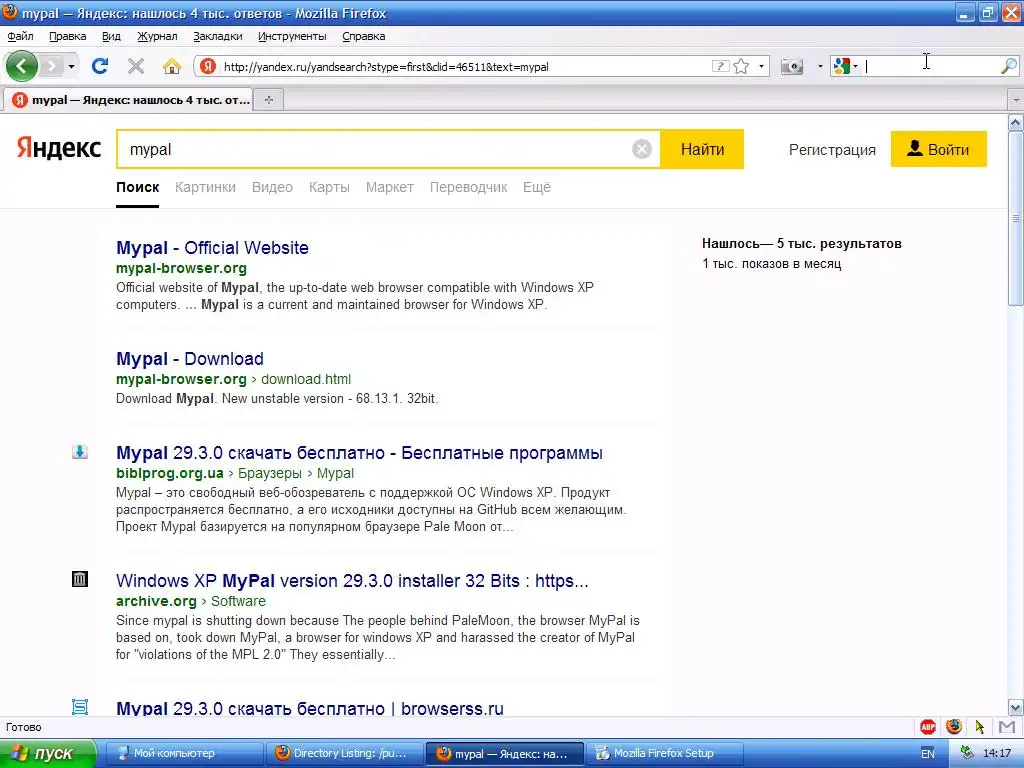
Task: Switch to the Картинки tab
Action: (x=205, y=187)
